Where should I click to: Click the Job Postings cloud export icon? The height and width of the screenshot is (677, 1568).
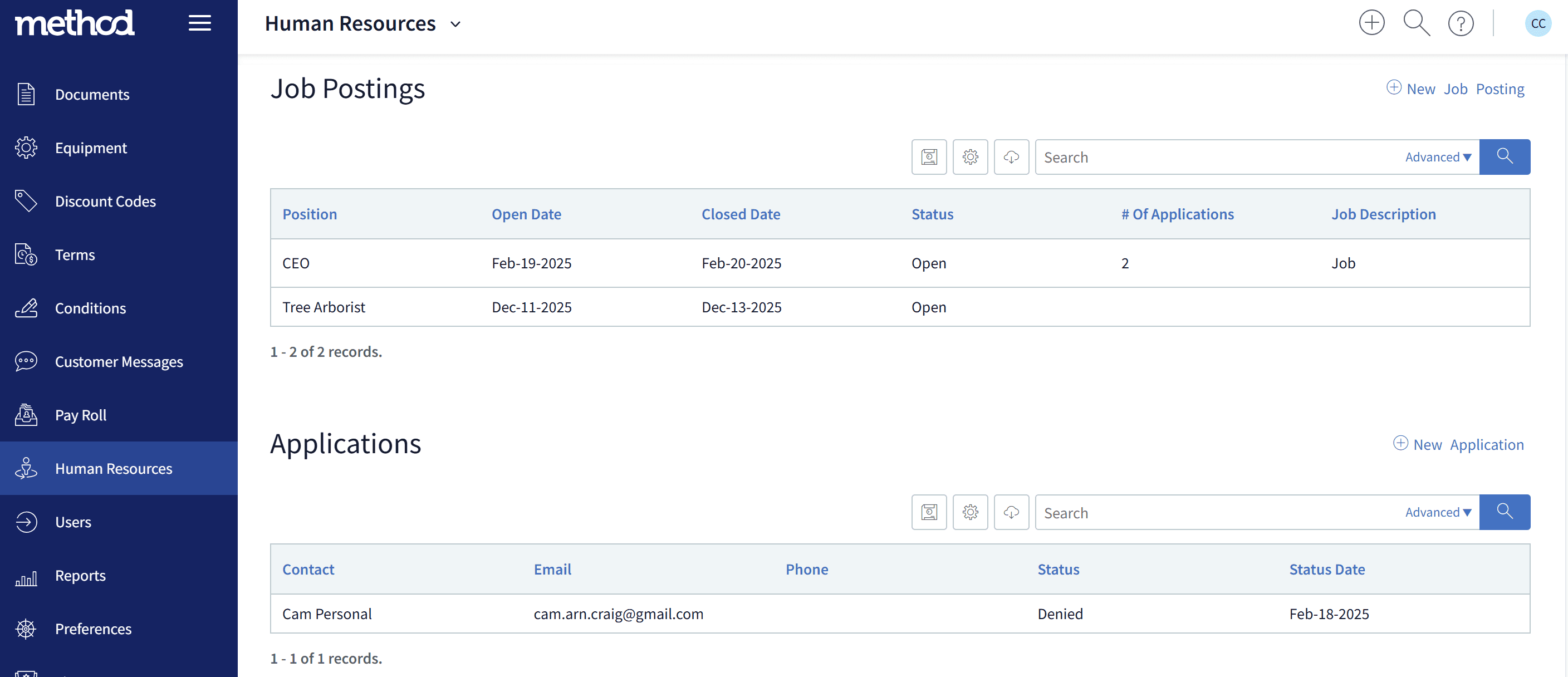(1011, 157)
